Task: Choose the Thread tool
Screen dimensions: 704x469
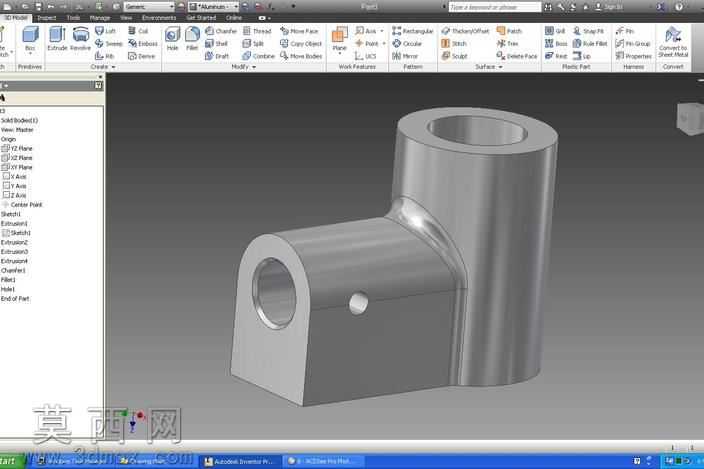Action: (257, 31)
